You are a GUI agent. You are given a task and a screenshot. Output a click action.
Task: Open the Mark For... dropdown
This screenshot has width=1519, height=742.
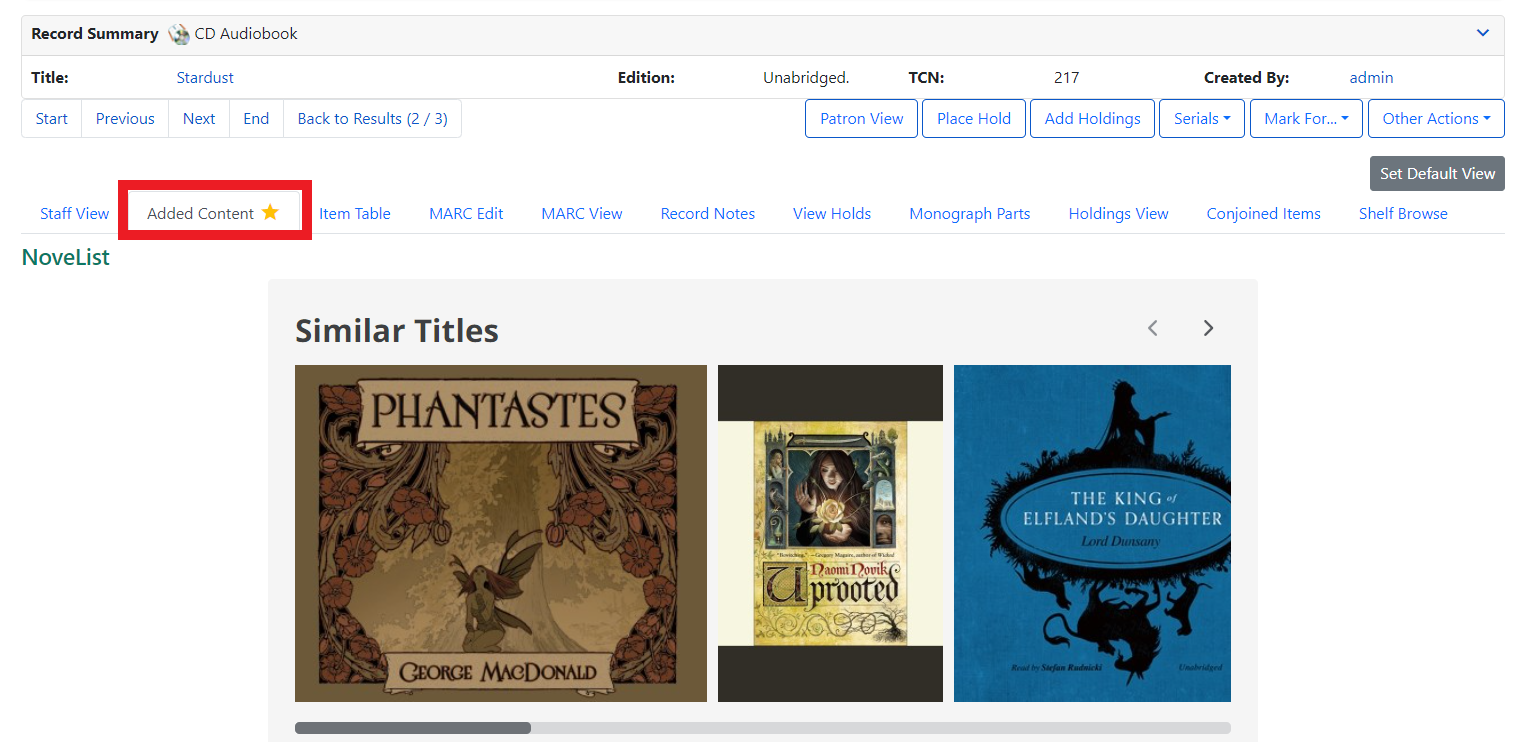[x=1306, y=118]
